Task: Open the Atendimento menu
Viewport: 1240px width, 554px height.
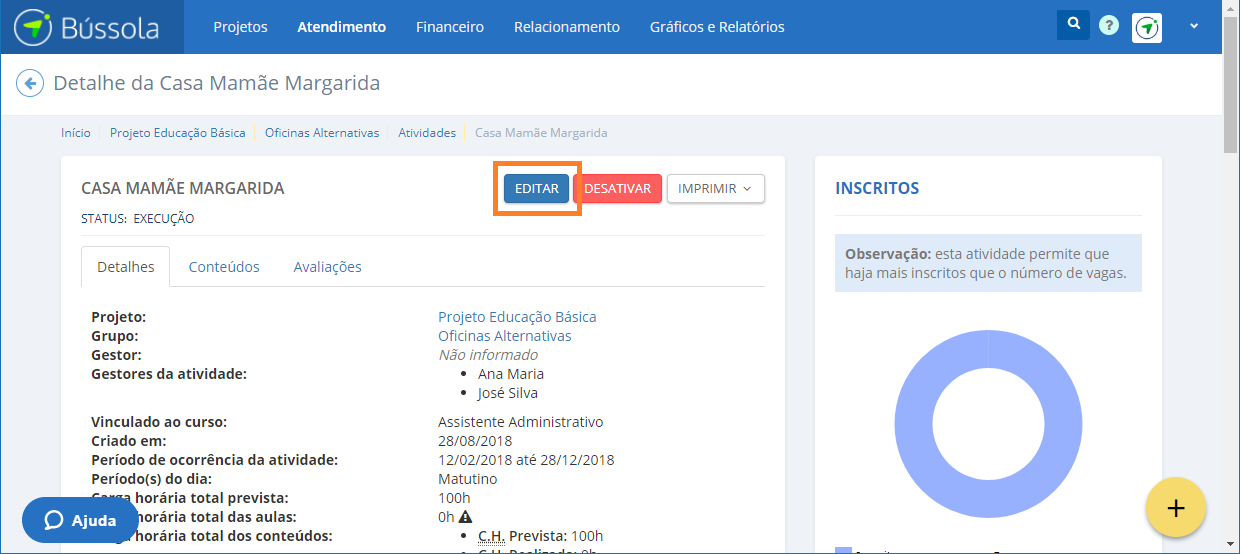Action: [x=341, y=27]
